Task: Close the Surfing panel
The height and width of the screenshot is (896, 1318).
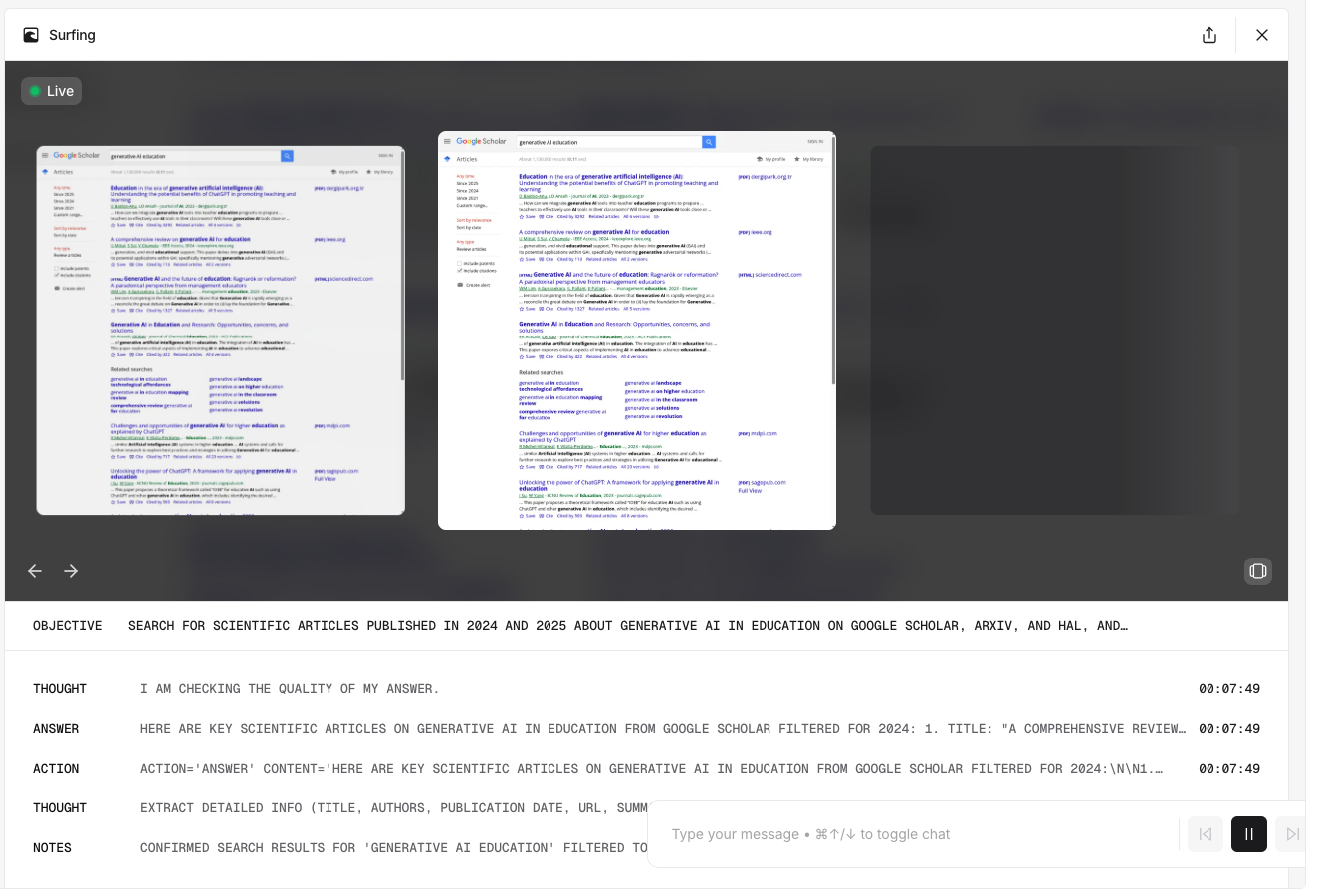Action: [1262, 35]
